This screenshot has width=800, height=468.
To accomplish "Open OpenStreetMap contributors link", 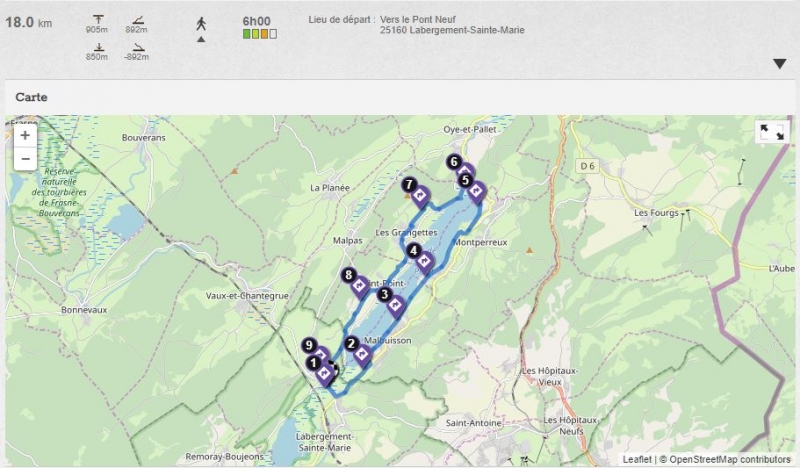I will [730, 459].
